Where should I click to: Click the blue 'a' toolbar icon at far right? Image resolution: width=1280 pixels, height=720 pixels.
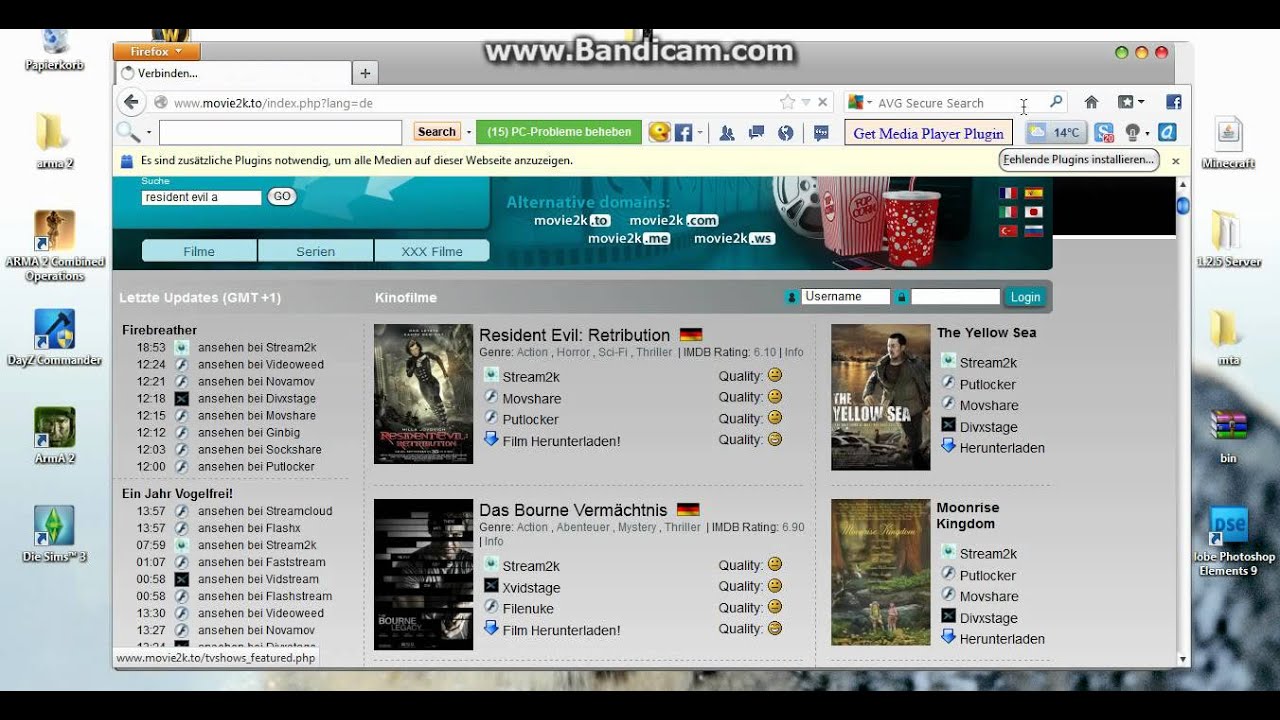pos(1166,132)
